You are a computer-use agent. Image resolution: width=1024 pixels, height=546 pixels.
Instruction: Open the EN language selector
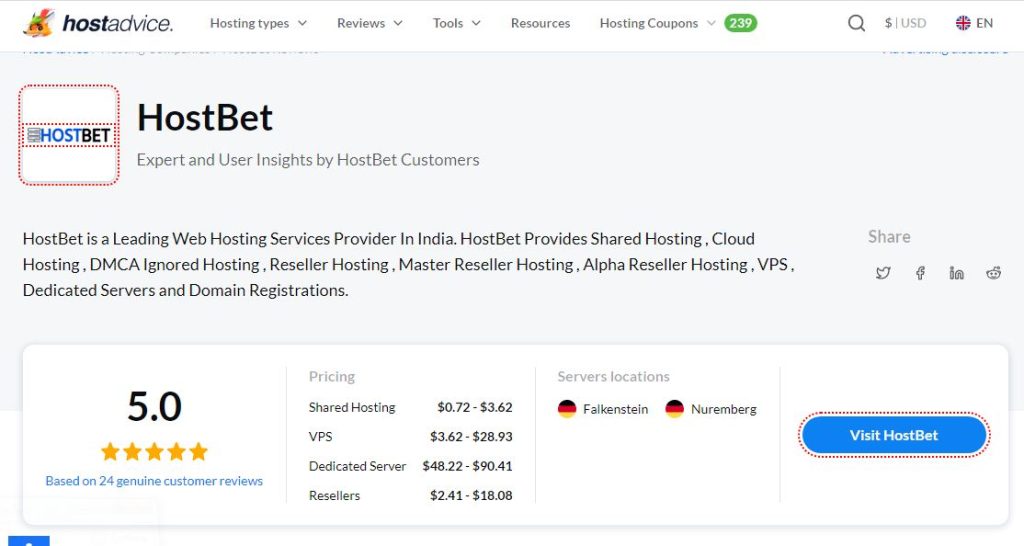click(x=974, y=23)
